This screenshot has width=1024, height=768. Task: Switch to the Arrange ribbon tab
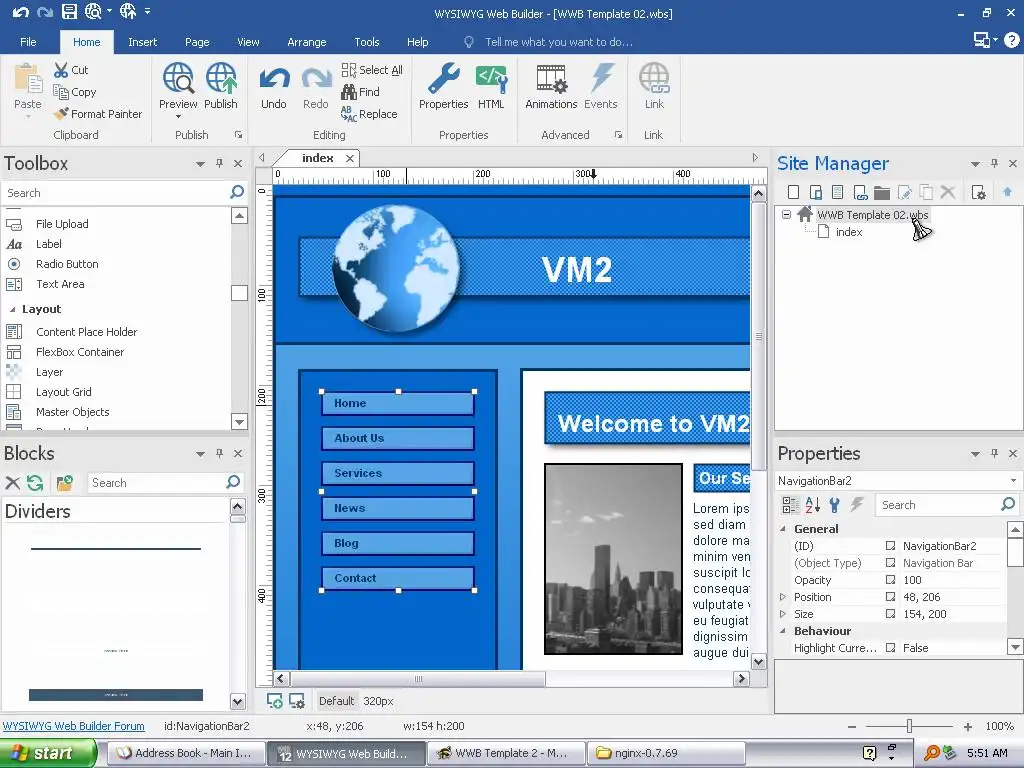[x=306, y=42]
